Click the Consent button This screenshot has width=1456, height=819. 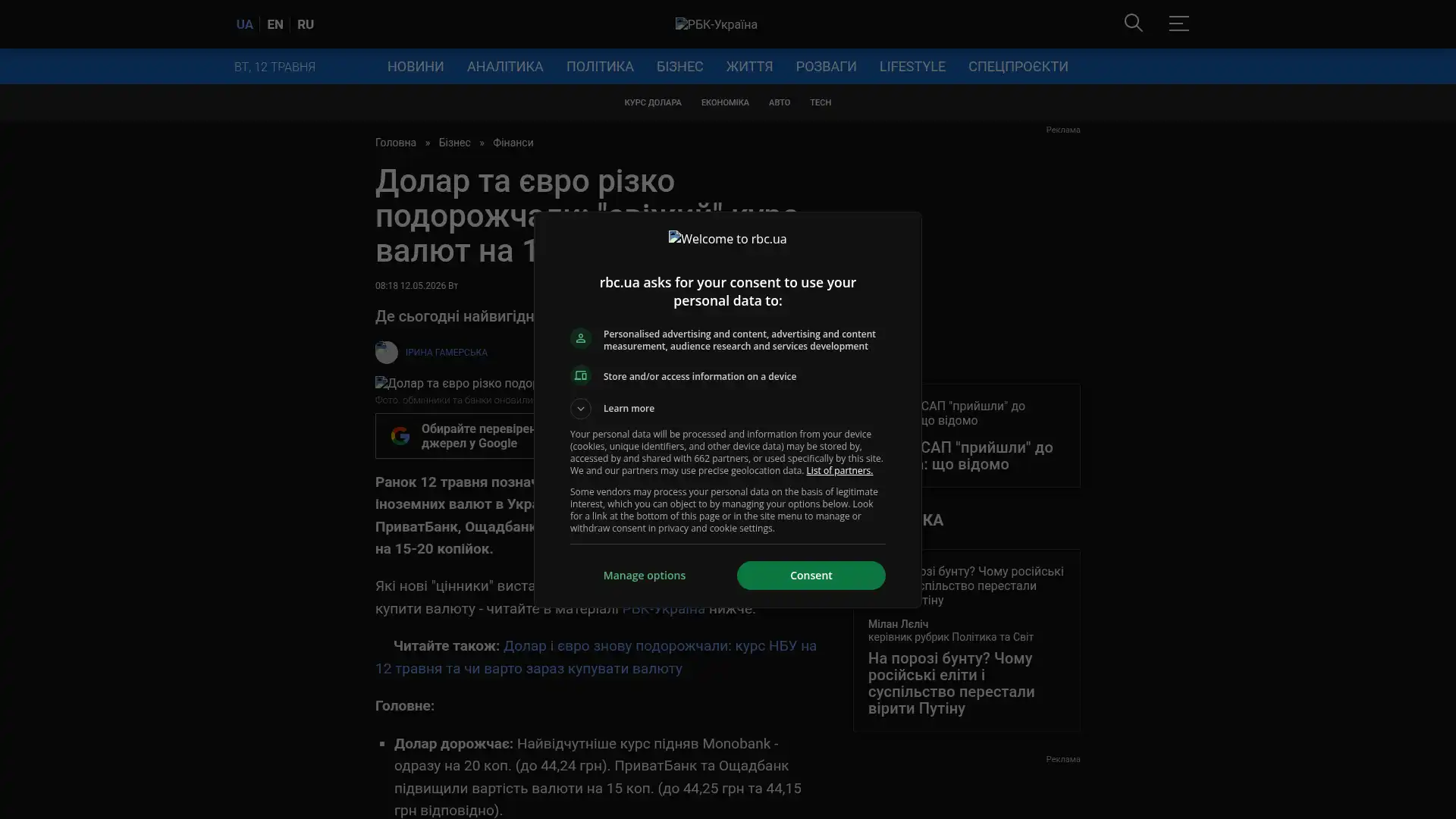pyautogui.click(x=811, y=576)
